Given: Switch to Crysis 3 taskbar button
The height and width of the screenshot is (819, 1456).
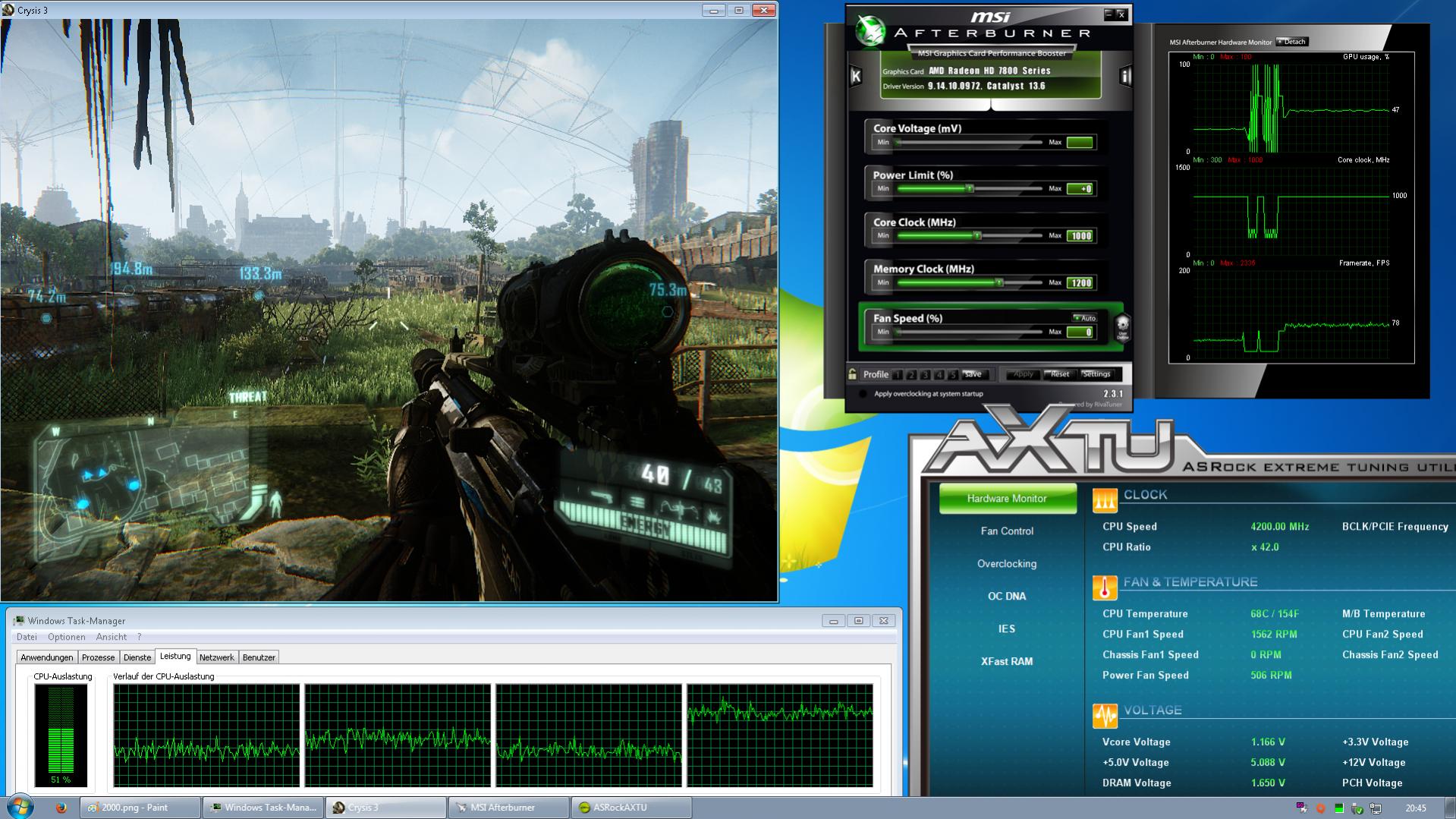Looking at the screenshot, I should pos(386,808).
